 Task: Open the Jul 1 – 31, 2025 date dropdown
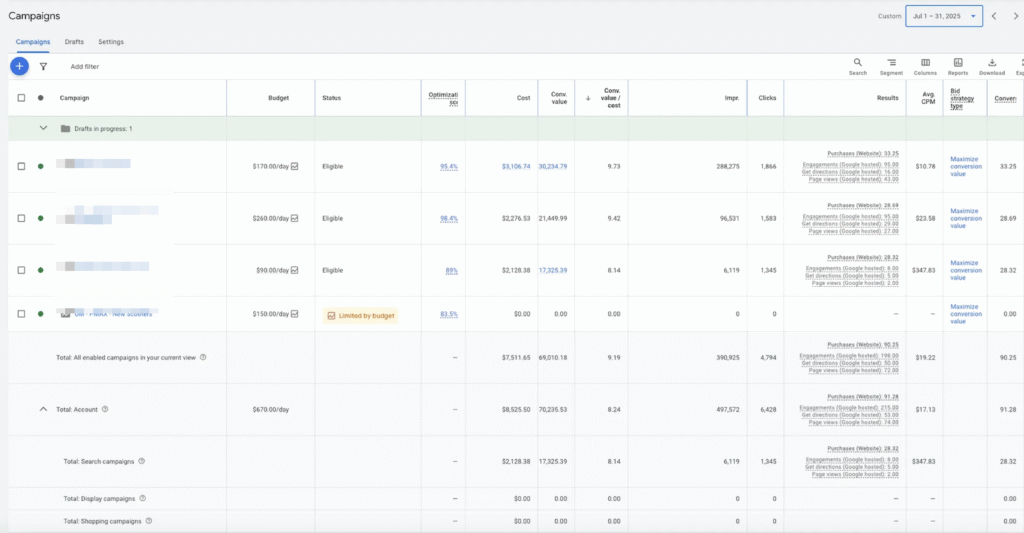point(943,16)
